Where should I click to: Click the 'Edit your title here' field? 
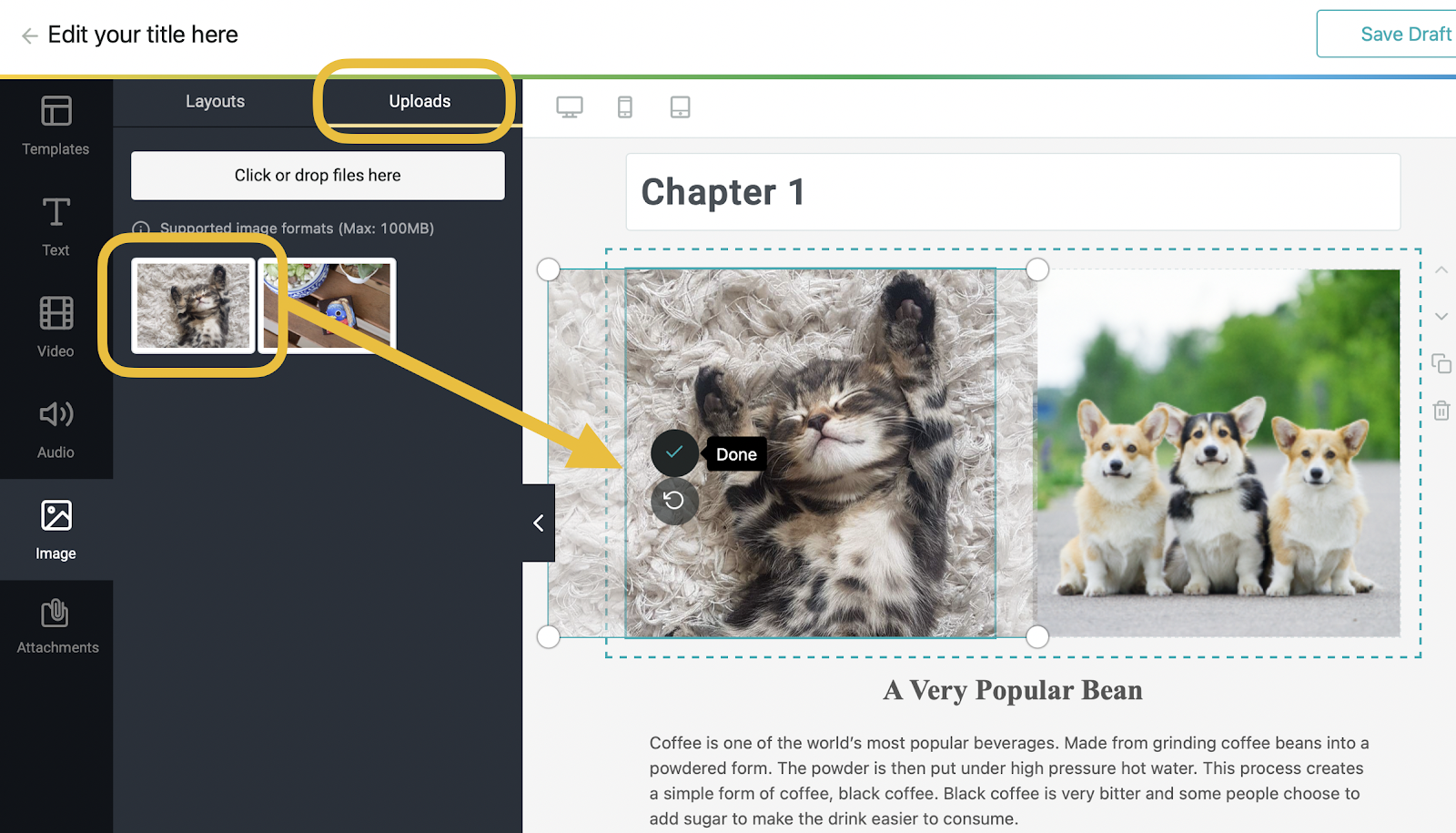(143, 35)
